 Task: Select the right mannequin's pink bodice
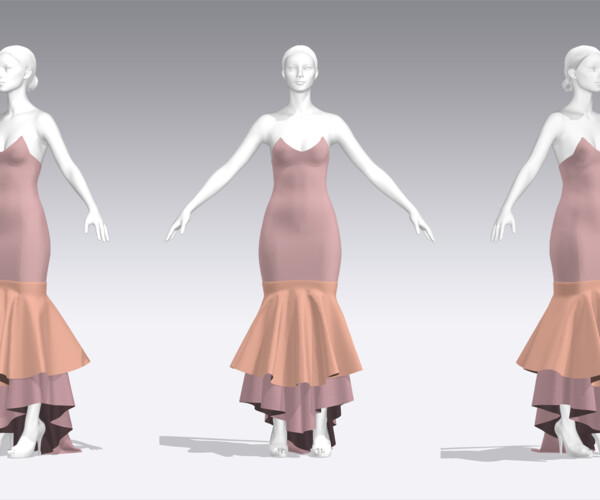(x=578, y=214)
